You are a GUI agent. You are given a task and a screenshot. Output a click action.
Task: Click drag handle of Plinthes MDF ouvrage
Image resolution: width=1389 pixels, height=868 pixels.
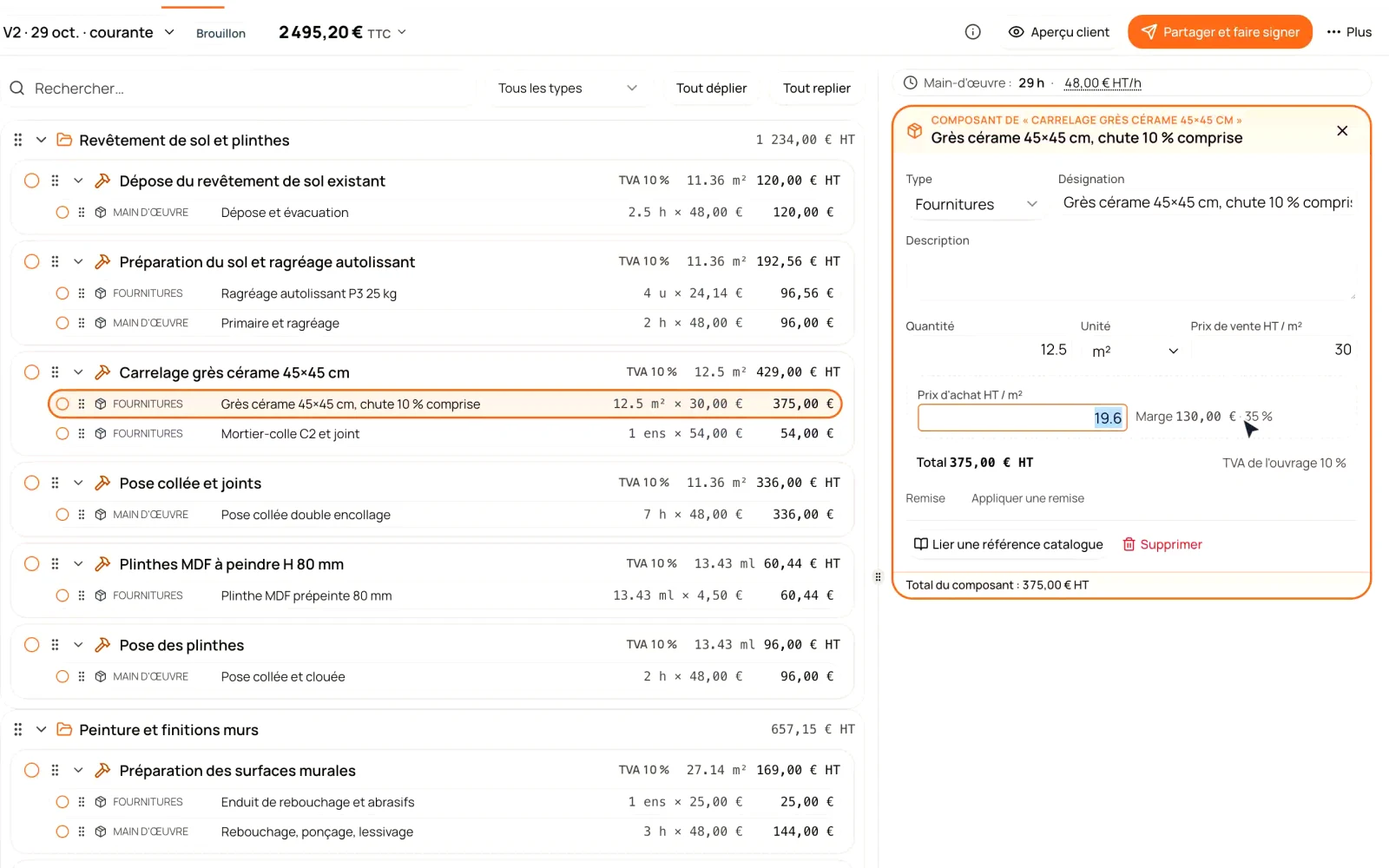tap(55, 564)
